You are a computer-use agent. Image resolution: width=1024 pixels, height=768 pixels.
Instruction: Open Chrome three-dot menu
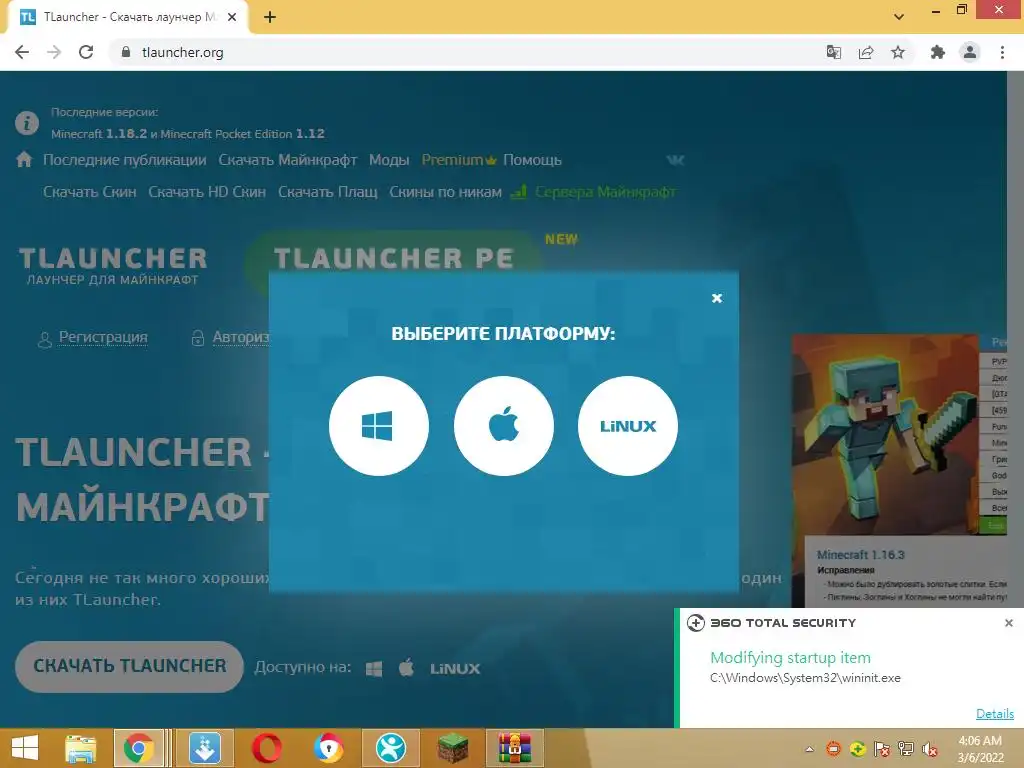pos(1002,52)
